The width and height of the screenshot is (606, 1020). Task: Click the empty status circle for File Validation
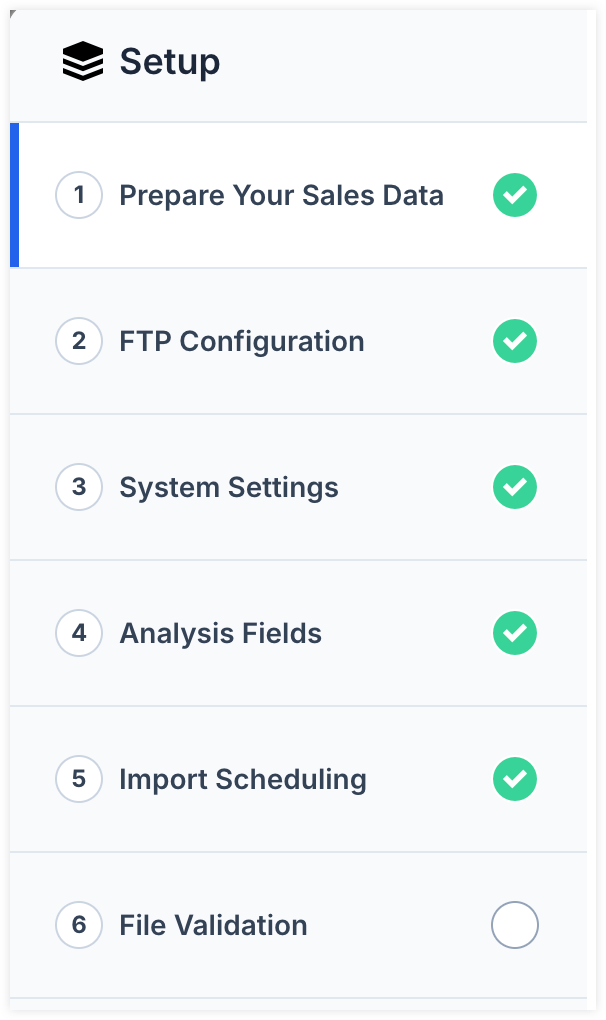coord(515,925)
